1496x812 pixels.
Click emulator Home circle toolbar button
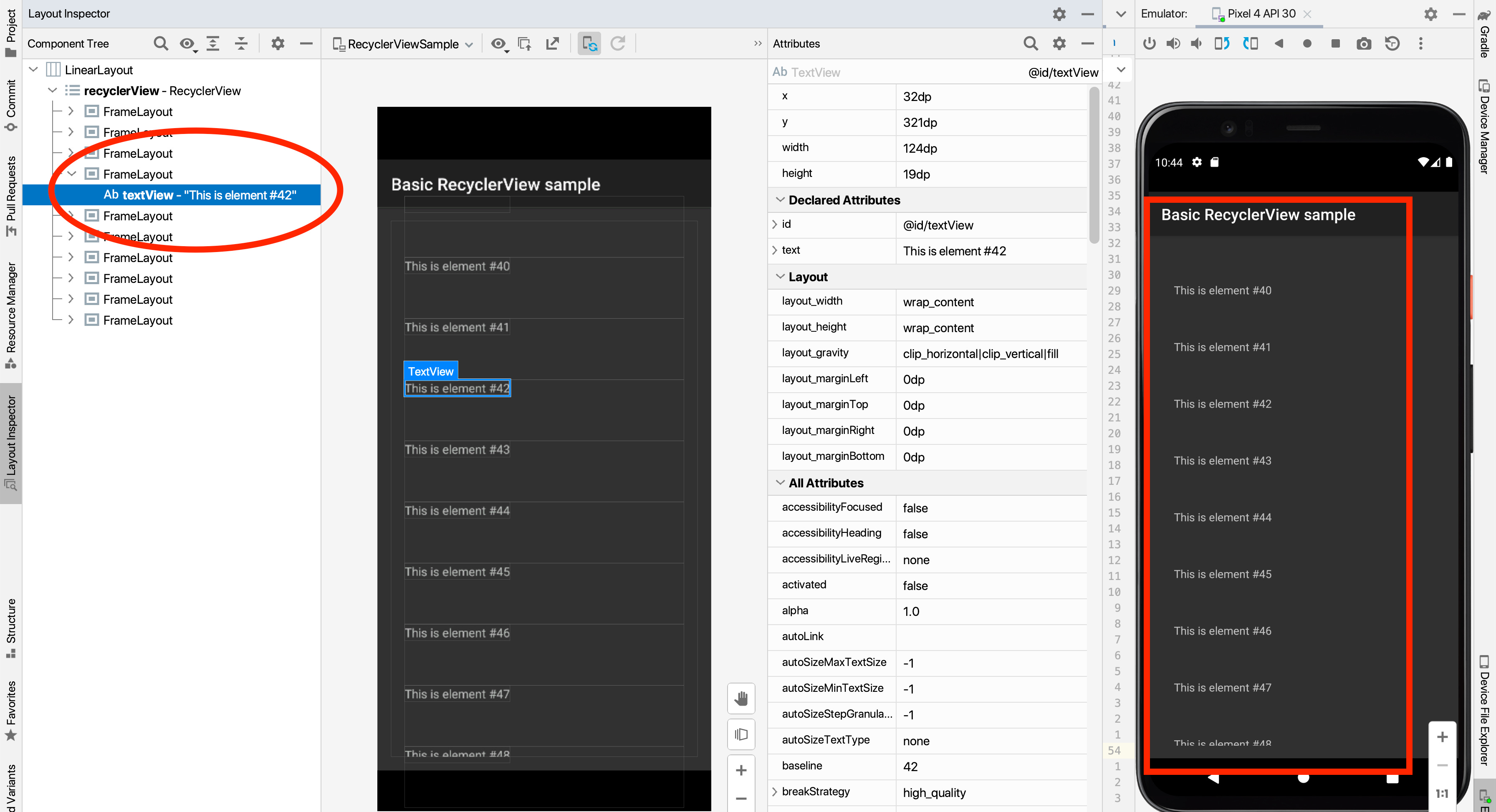tap(1307, 43)
